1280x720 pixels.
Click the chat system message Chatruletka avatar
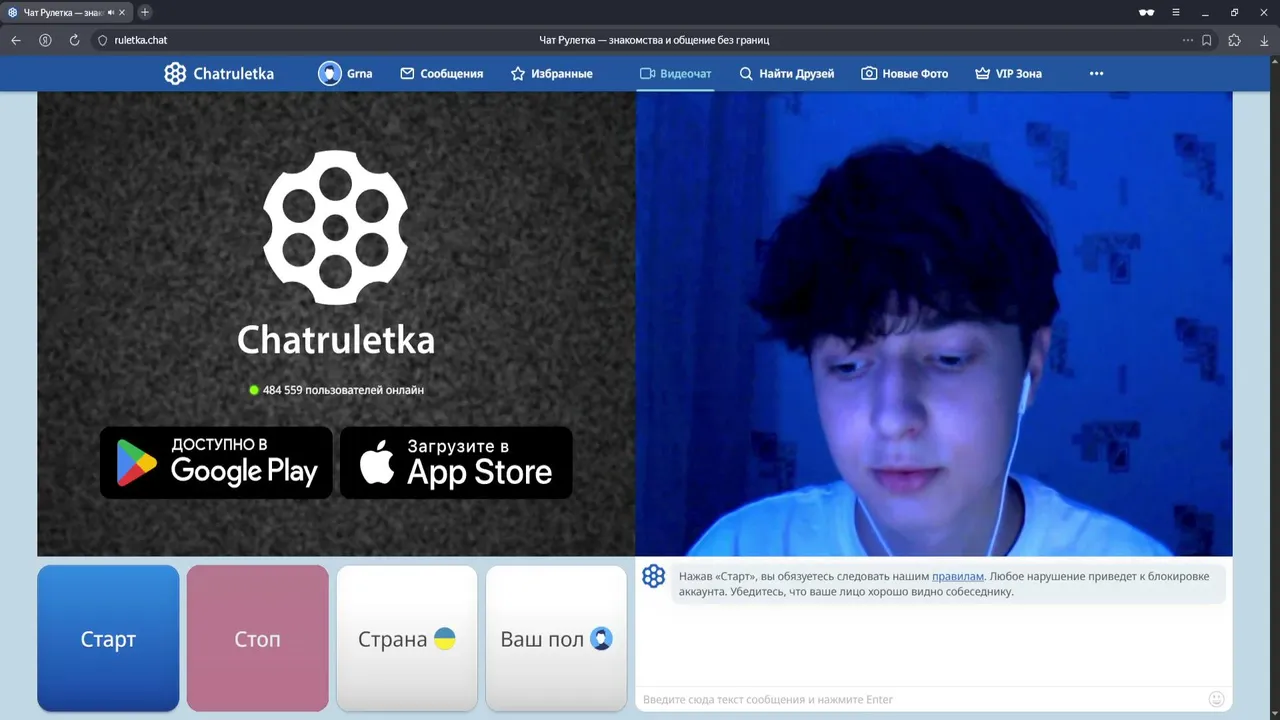click(x=654, y=576)
